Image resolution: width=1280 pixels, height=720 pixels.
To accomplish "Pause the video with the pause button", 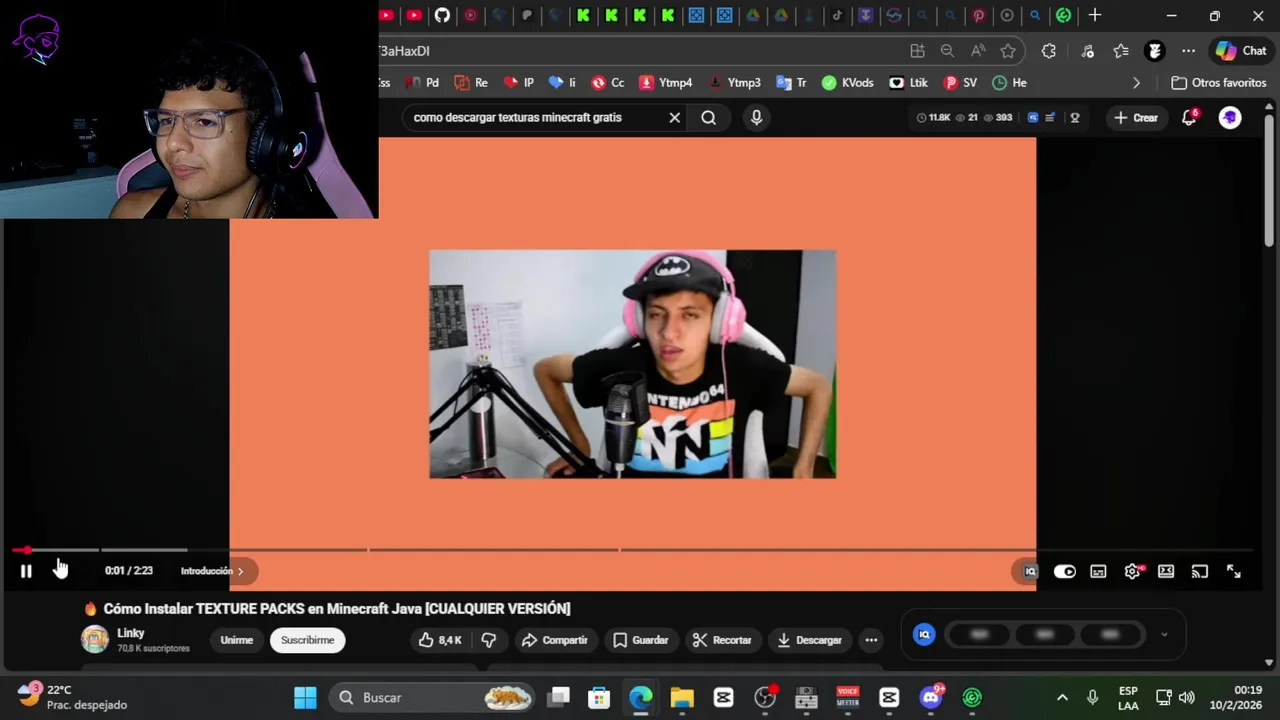I will click(x=26, y=571).
